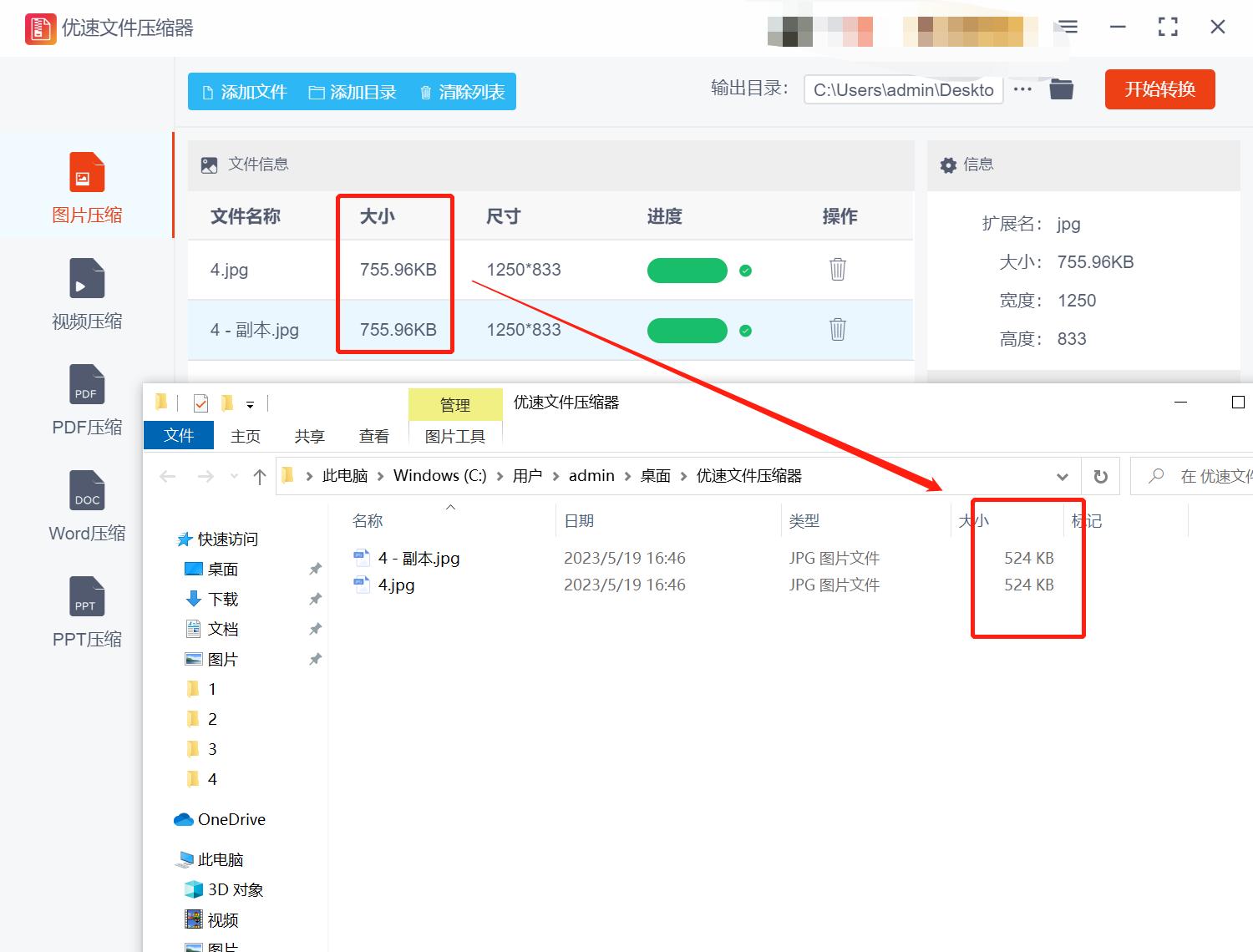Switch to the 查看 tab in Explorer
Image resolution: width=1253 pixels, height=952 pixels.
[373, 435]
